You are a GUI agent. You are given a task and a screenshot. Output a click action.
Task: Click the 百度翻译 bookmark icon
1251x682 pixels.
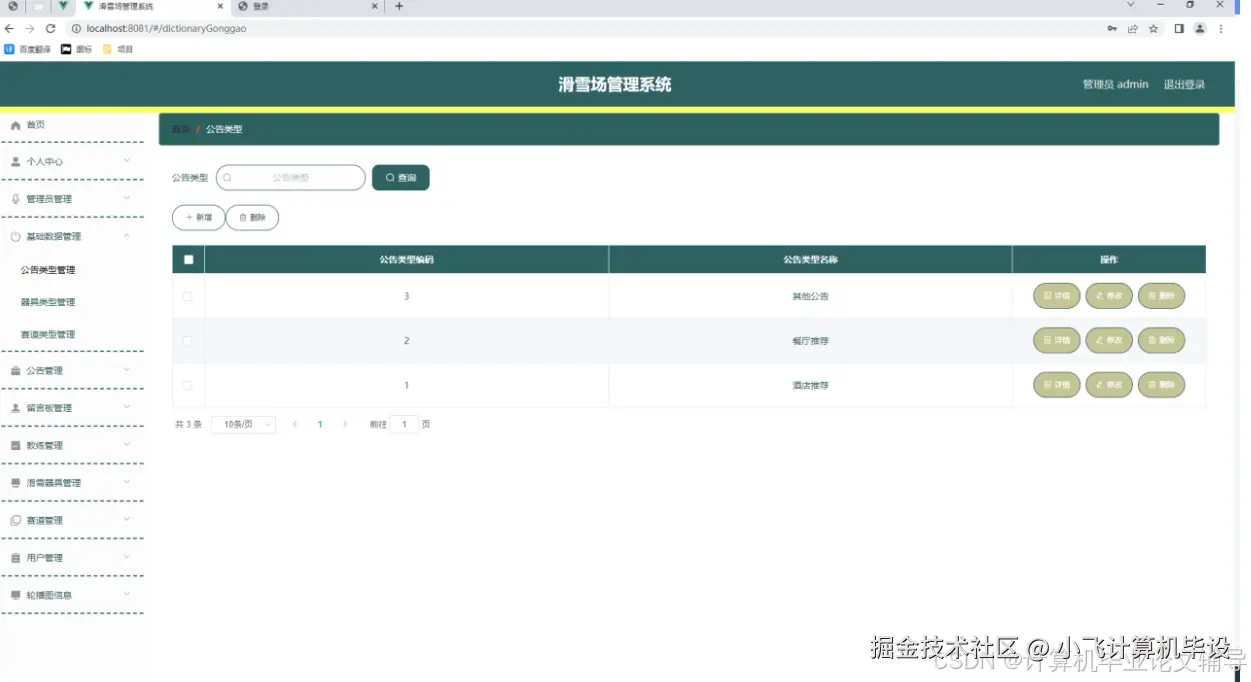10,49
